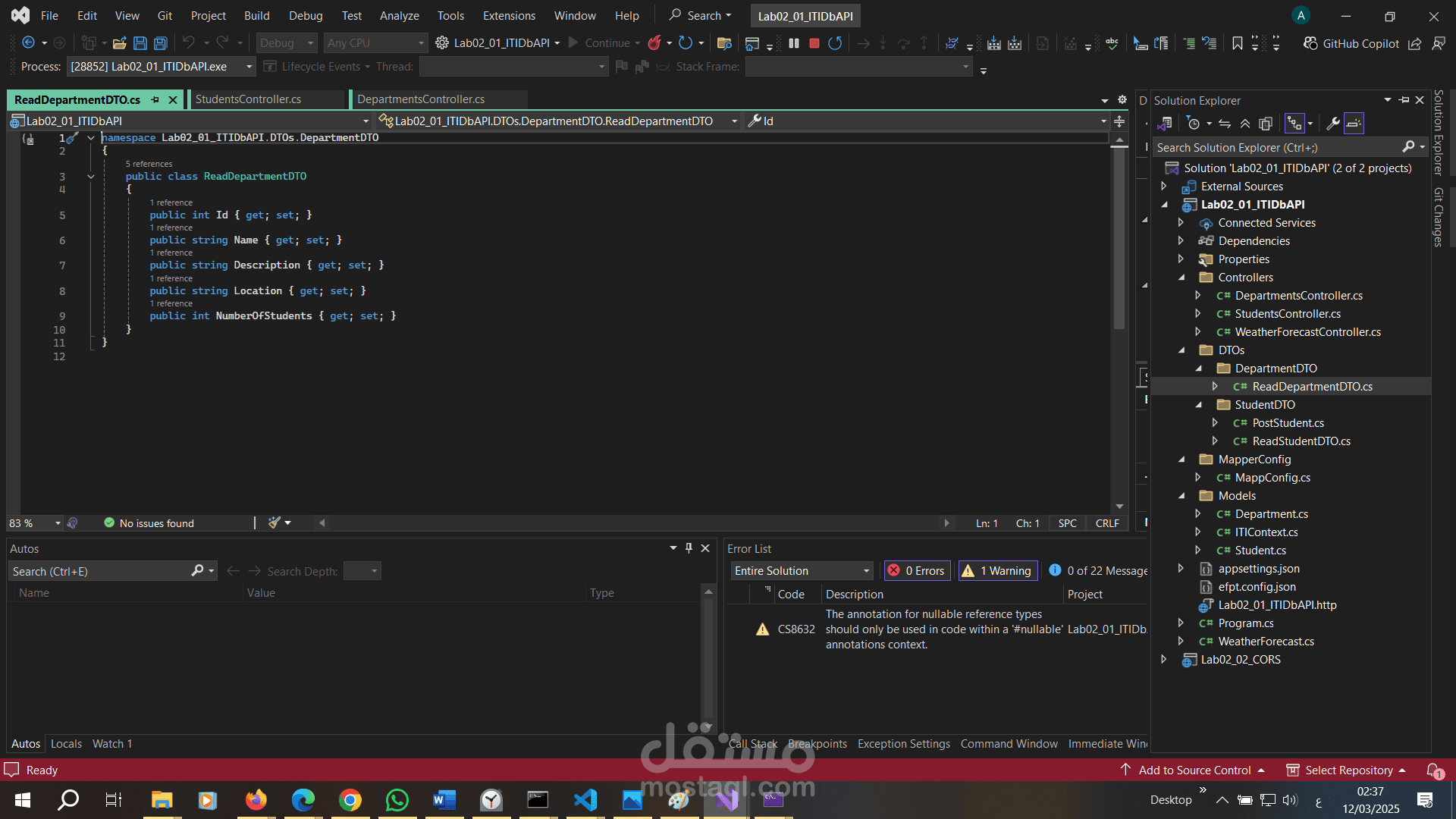Click the code cleanup broom icon
Image resolution: width=1456 pixels, height=819 pixels.
coord(275,523)
